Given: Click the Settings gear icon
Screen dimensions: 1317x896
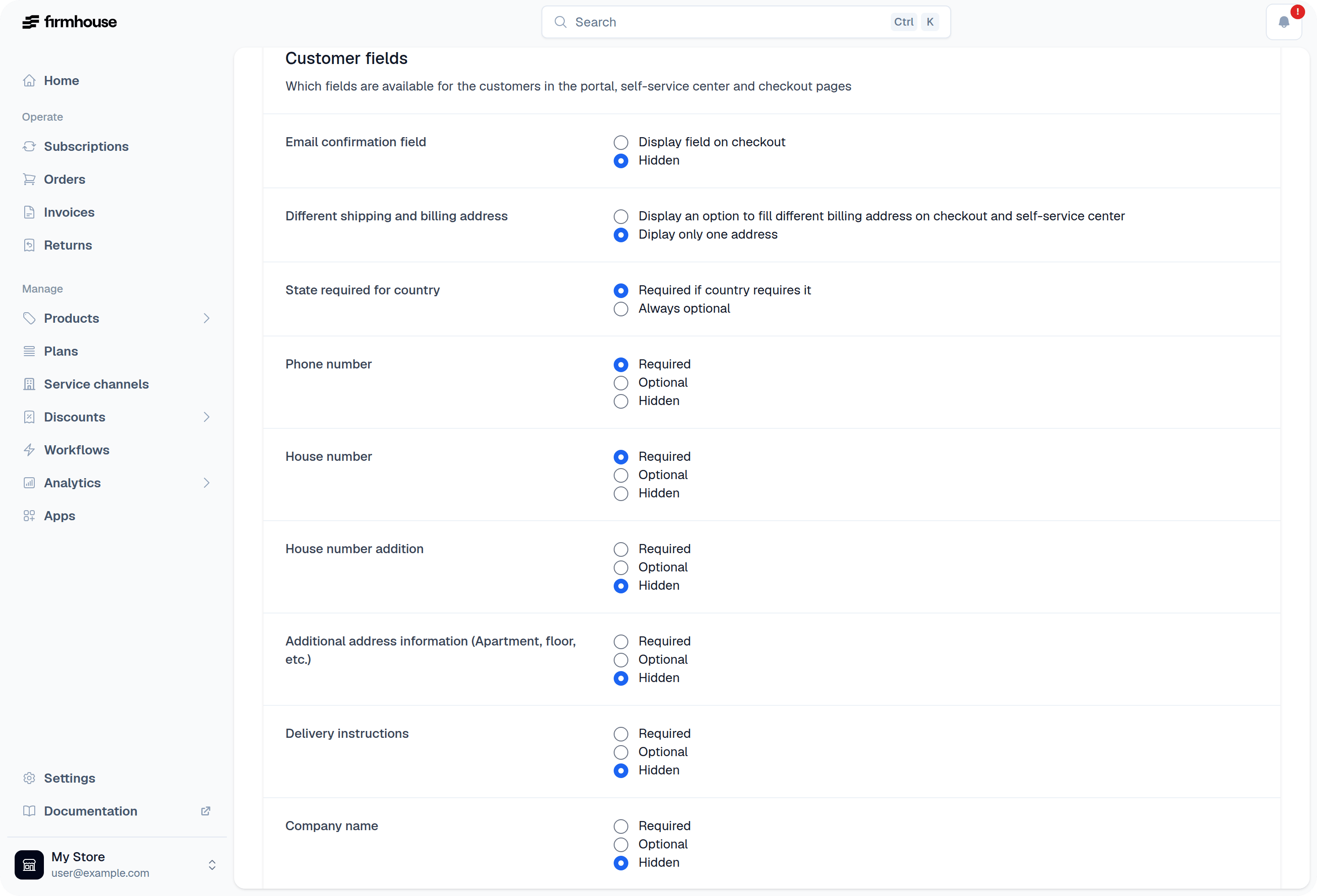Looking at the screenshot, I should 29,778.
